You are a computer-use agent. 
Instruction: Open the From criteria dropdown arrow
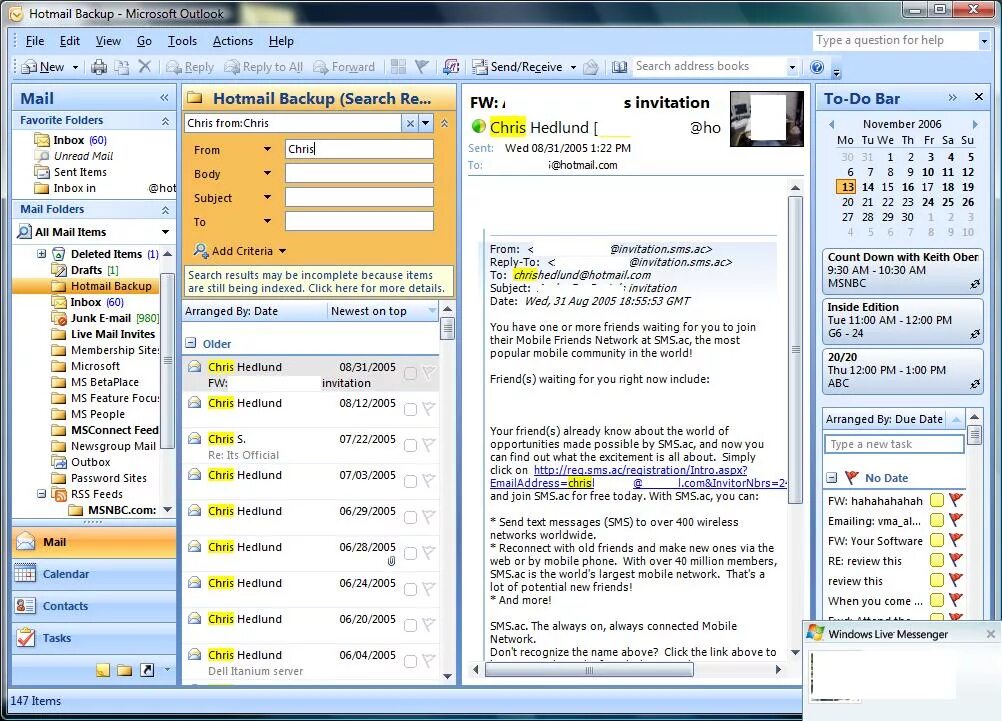267,149
